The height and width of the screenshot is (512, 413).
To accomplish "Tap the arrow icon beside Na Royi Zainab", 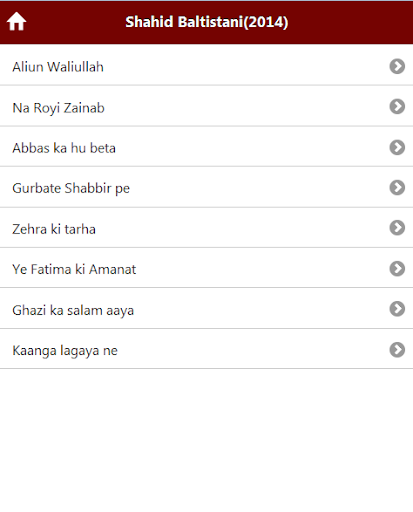I will tap(397, 107).
